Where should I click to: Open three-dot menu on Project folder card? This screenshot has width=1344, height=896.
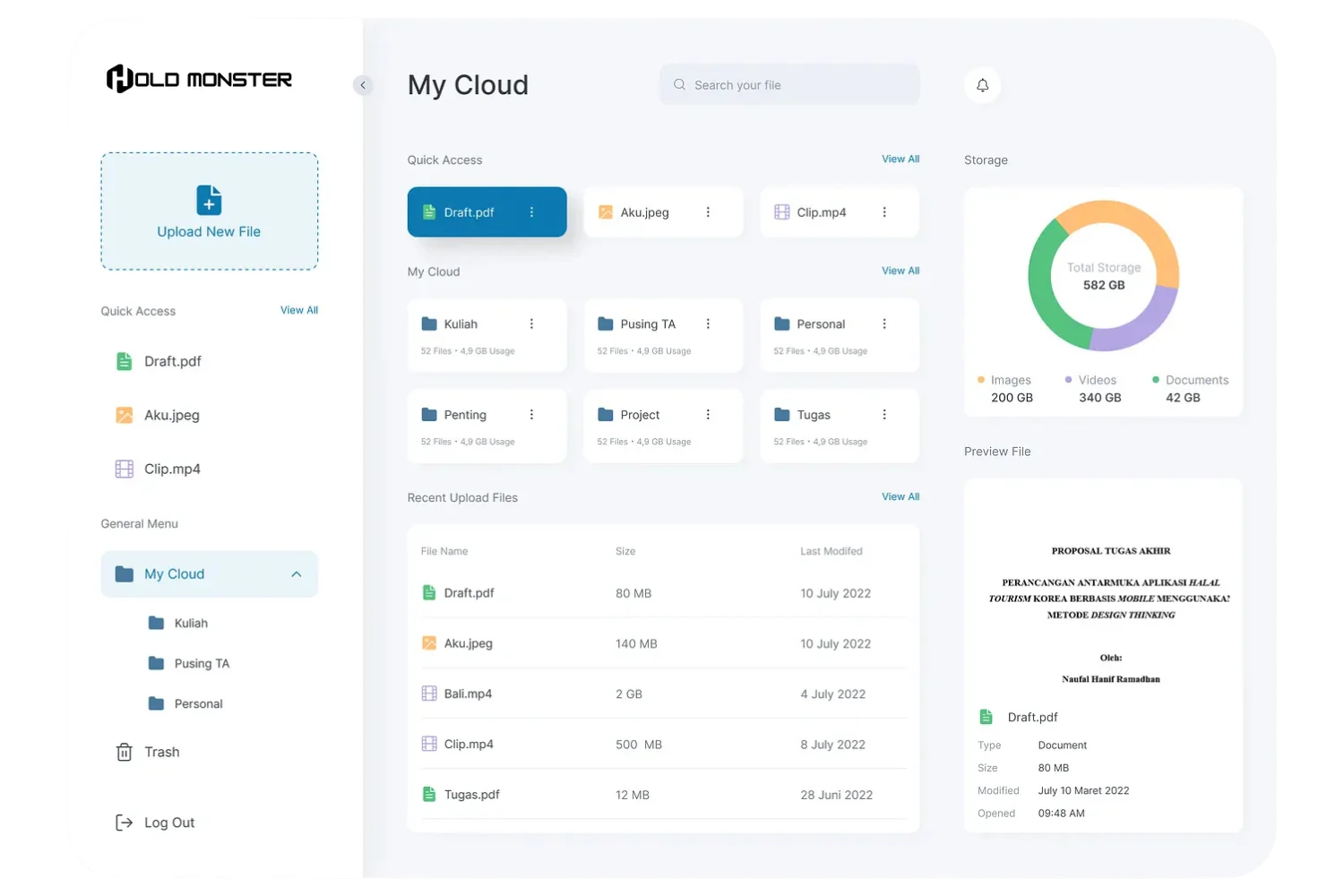tap(708, 415)
